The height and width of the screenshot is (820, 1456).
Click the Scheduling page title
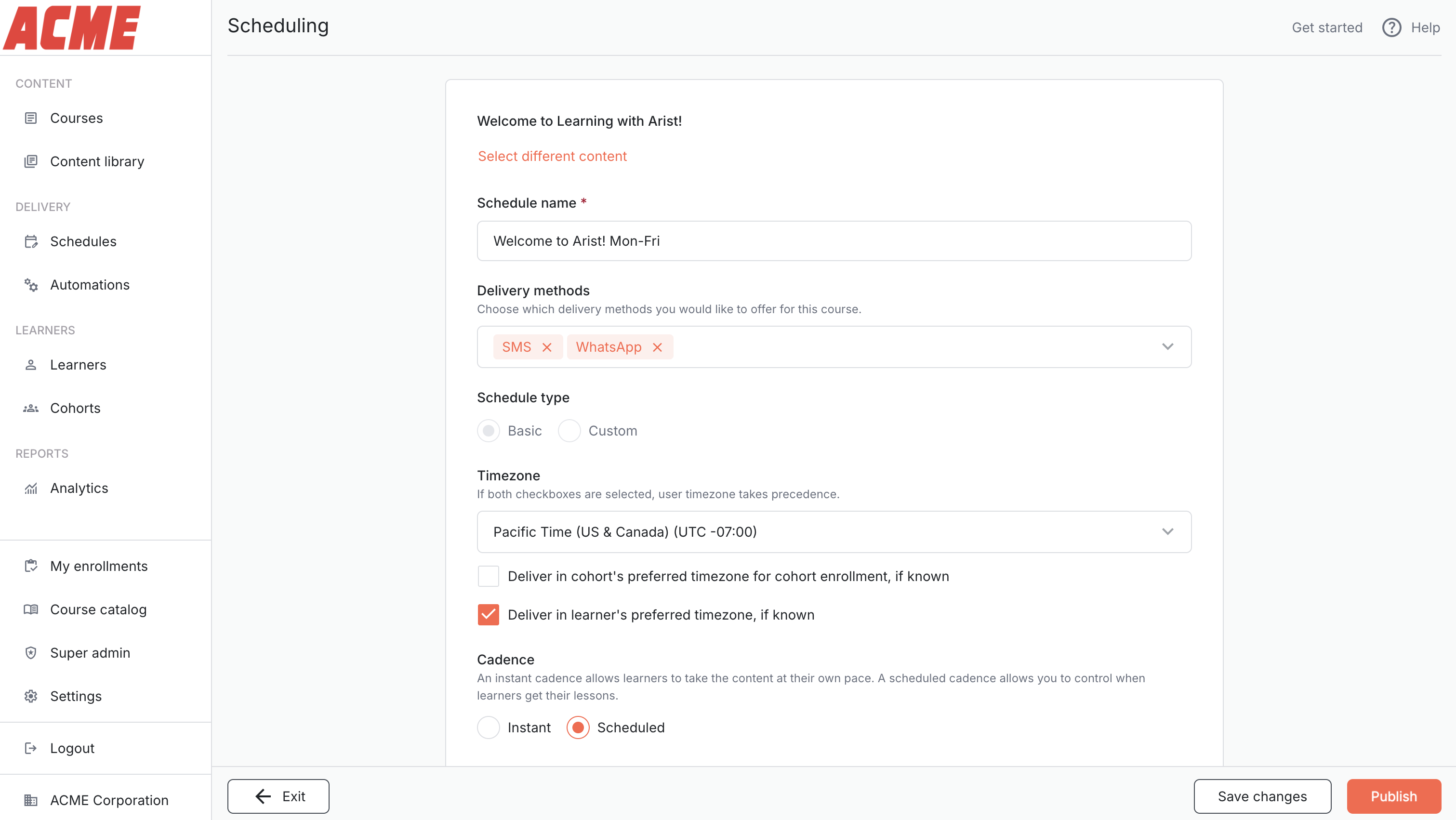(278, 26)
